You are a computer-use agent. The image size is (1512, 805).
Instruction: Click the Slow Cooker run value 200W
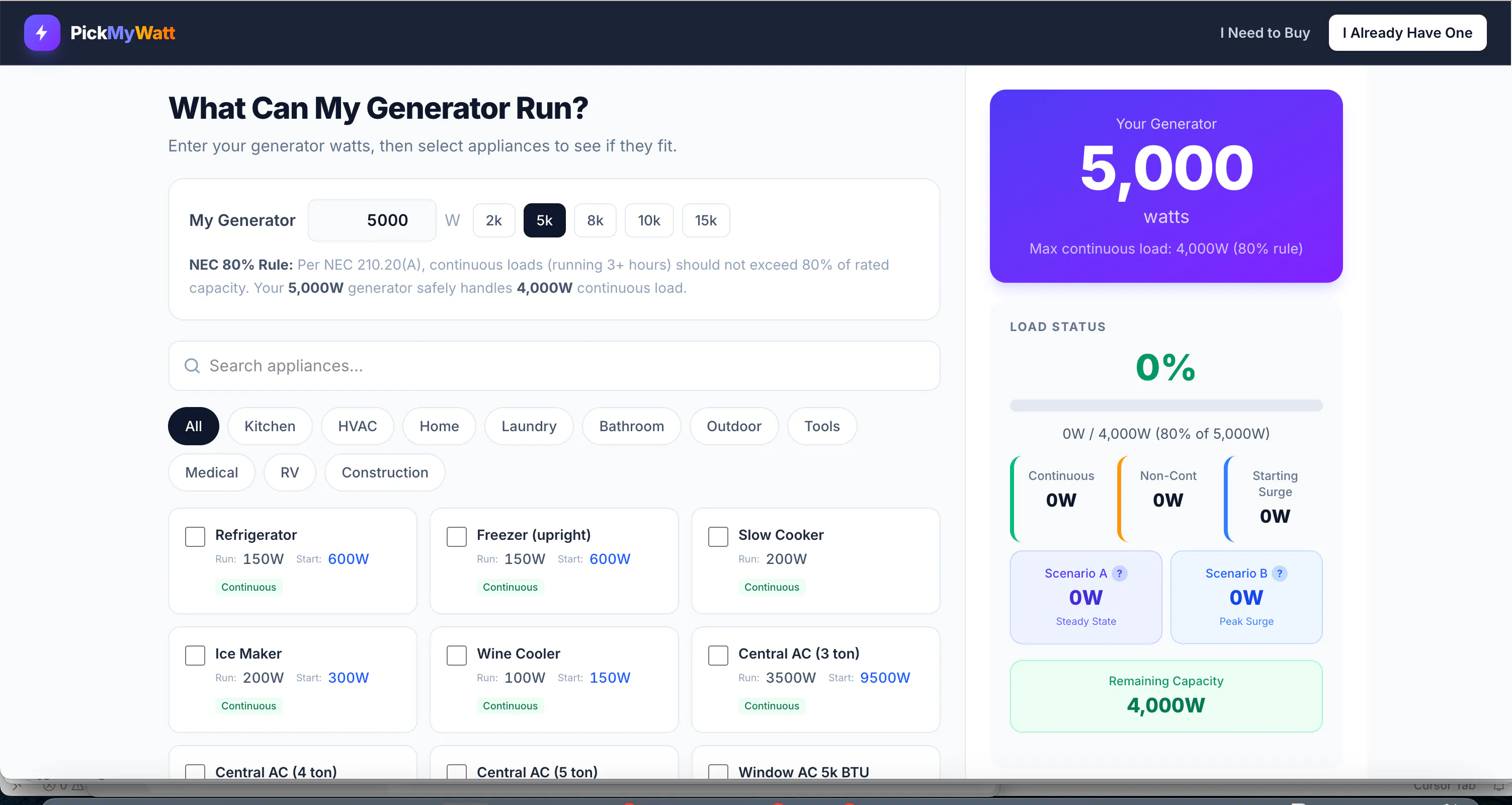[786, 559]
